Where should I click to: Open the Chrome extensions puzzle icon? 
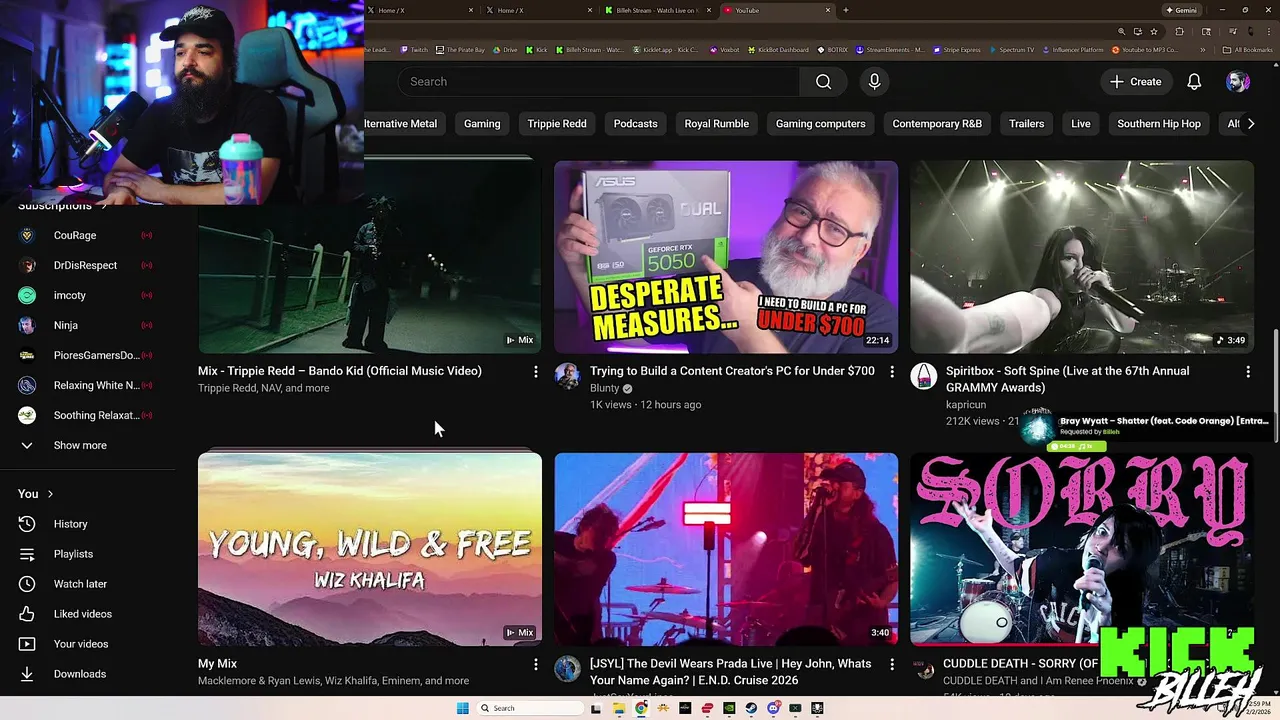pyautogui.click(x=1180, y=32)
